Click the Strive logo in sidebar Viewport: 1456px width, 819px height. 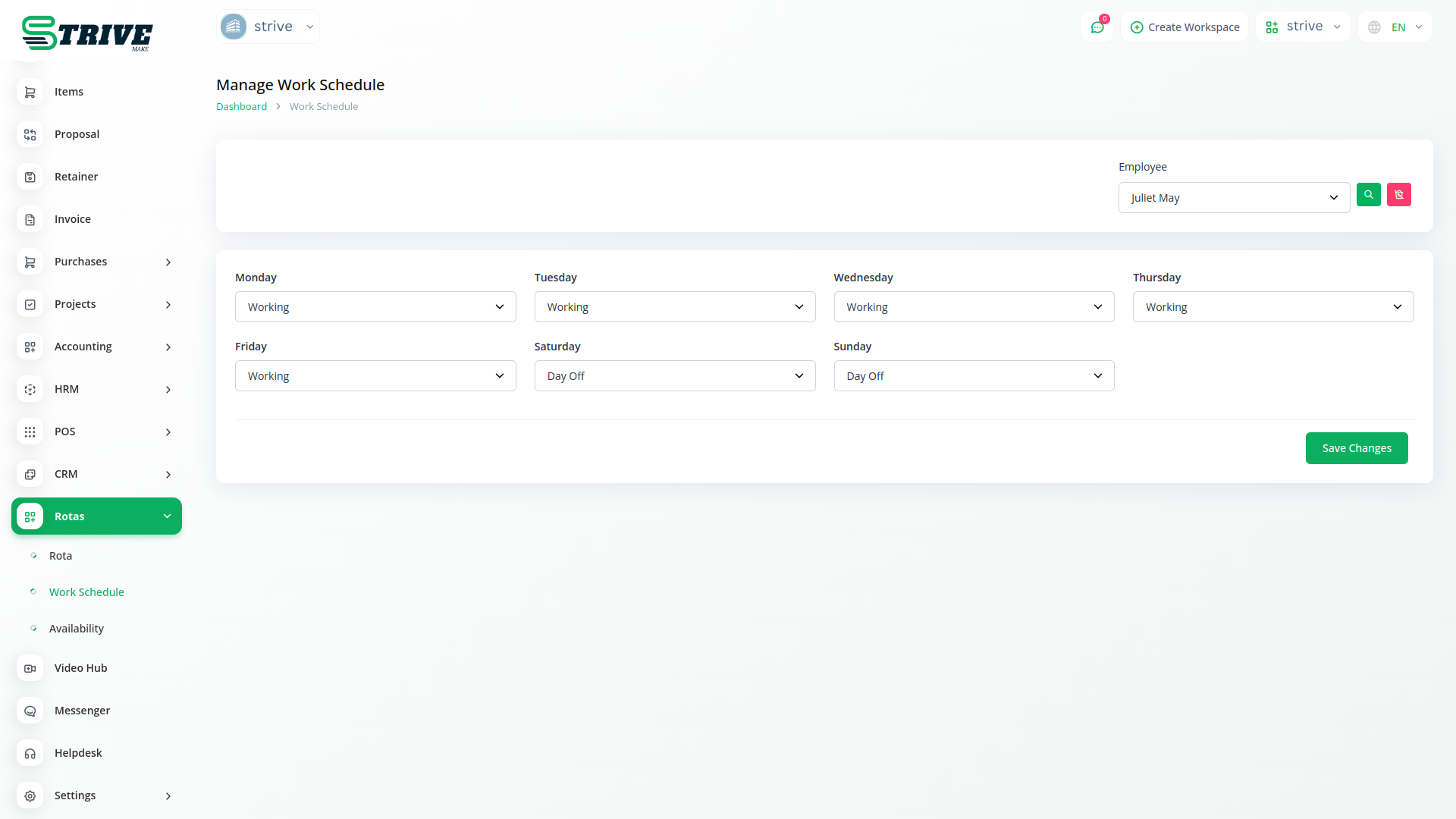[x=87, y=33]
